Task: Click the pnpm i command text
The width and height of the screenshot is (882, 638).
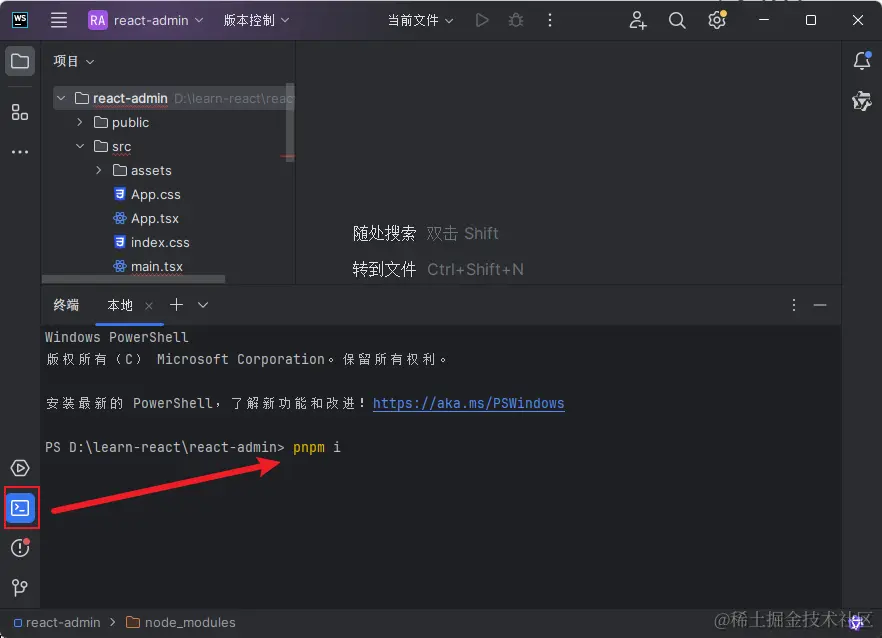Action: (317, 447)
